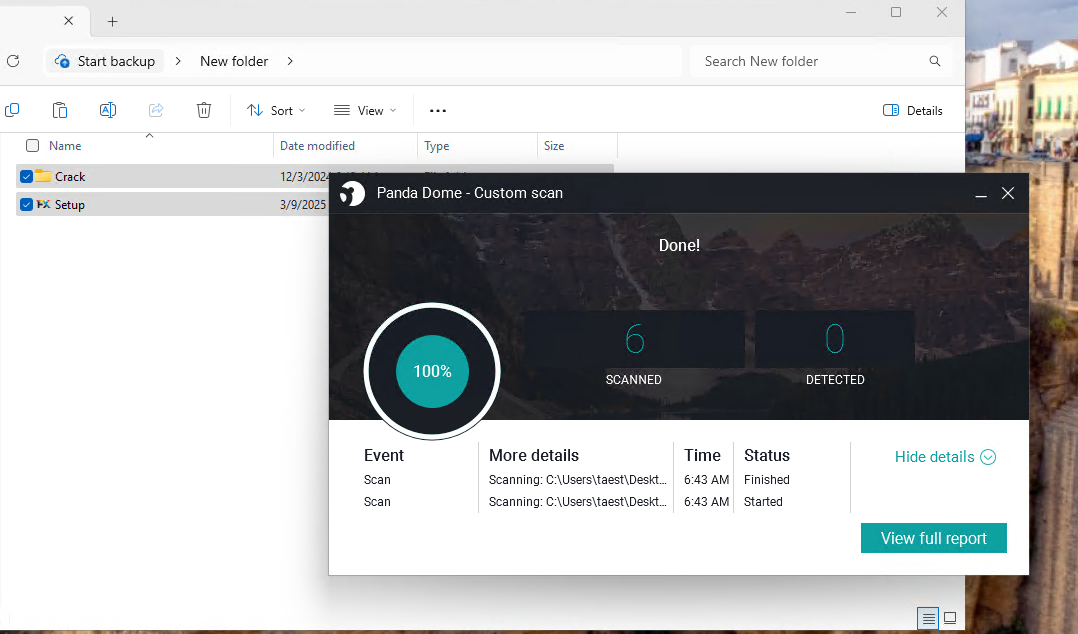This screenshot has width=1078, height=634.
Task: Click the 100% scan progress circle
Action: click(x=432, y=371)
